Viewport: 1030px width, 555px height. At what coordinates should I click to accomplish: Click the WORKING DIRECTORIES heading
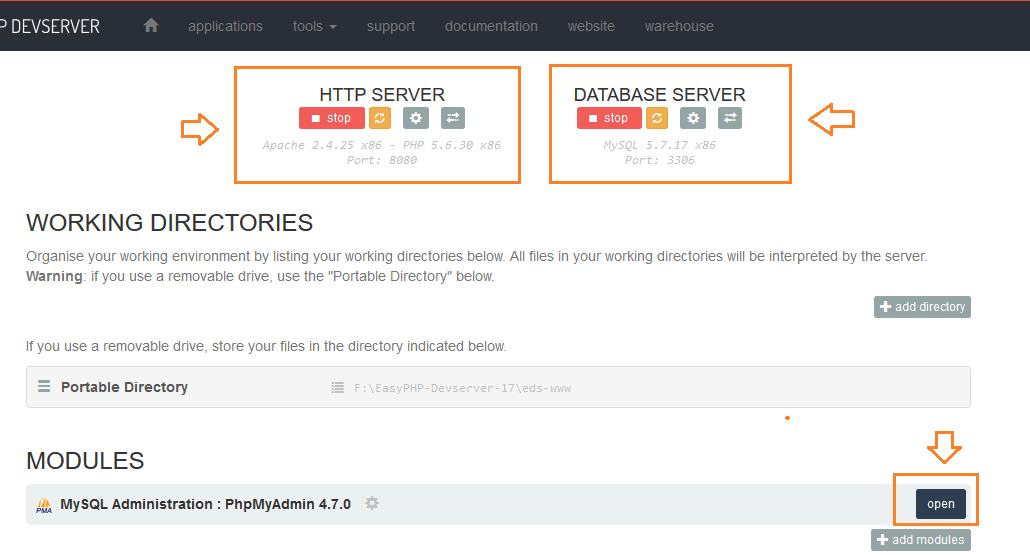pyautogui.click(x=169, y=223)
